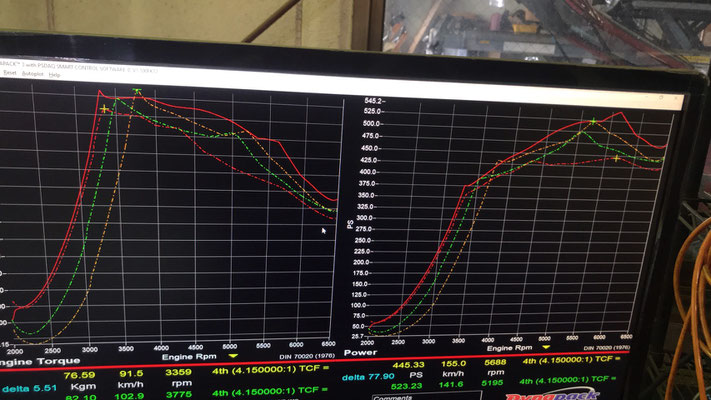
Task: Click the 500.0 power axis label
Action: coord(371,123)
